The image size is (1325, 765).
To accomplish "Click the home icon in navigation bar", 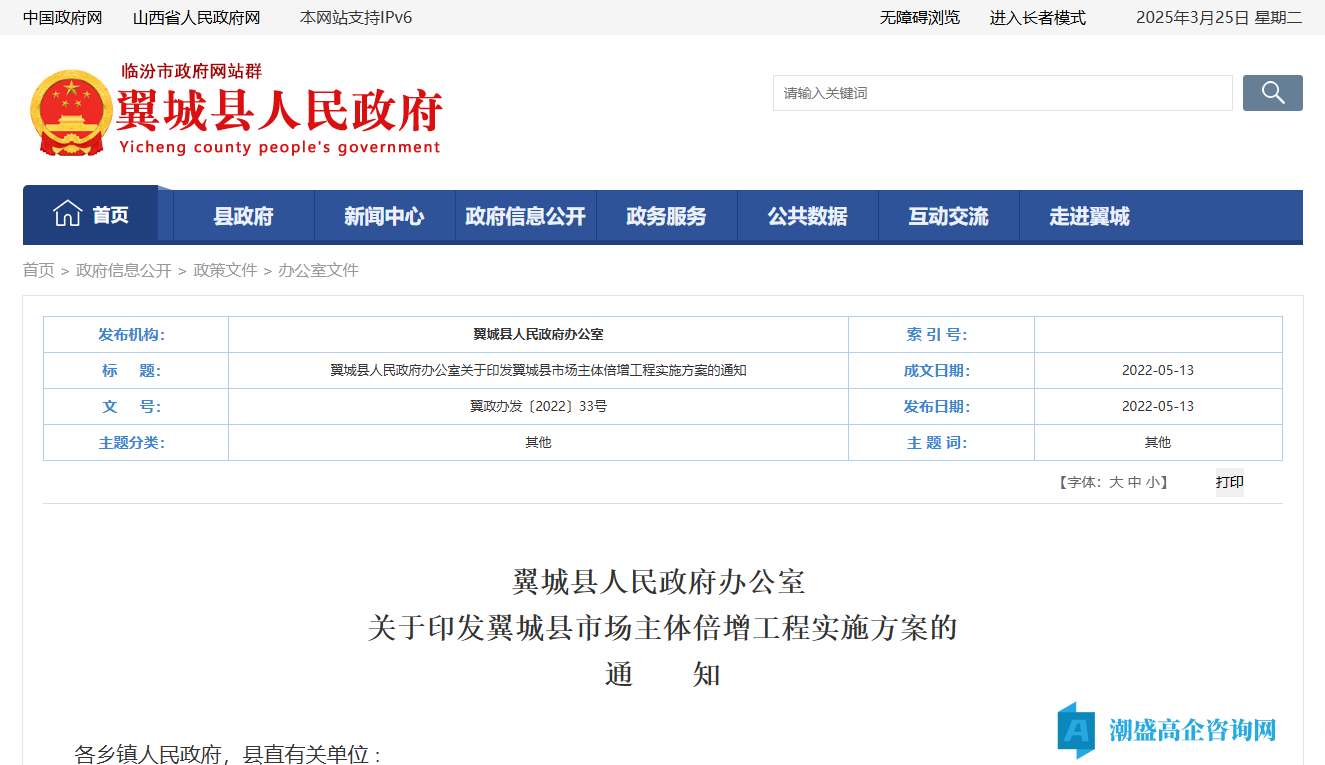I will coord(67,214).
